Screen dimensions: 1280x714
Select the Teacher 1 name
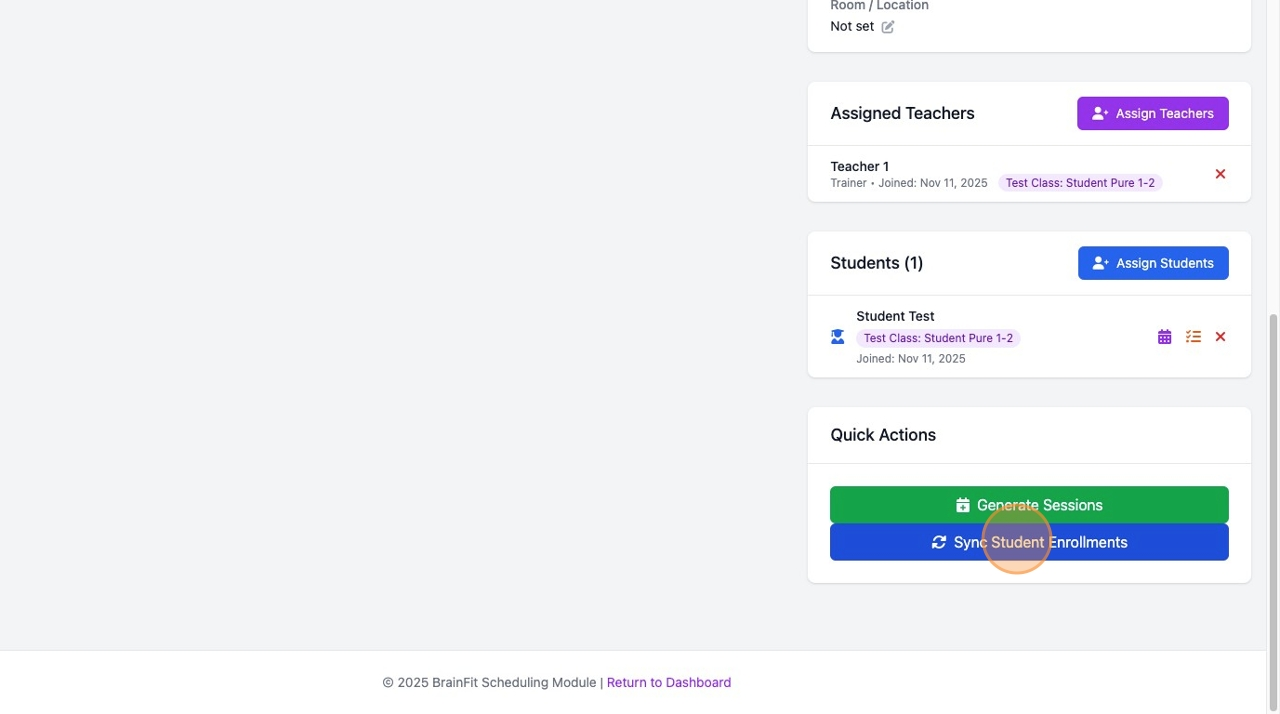pyautogui.click(x=859, y=166)
